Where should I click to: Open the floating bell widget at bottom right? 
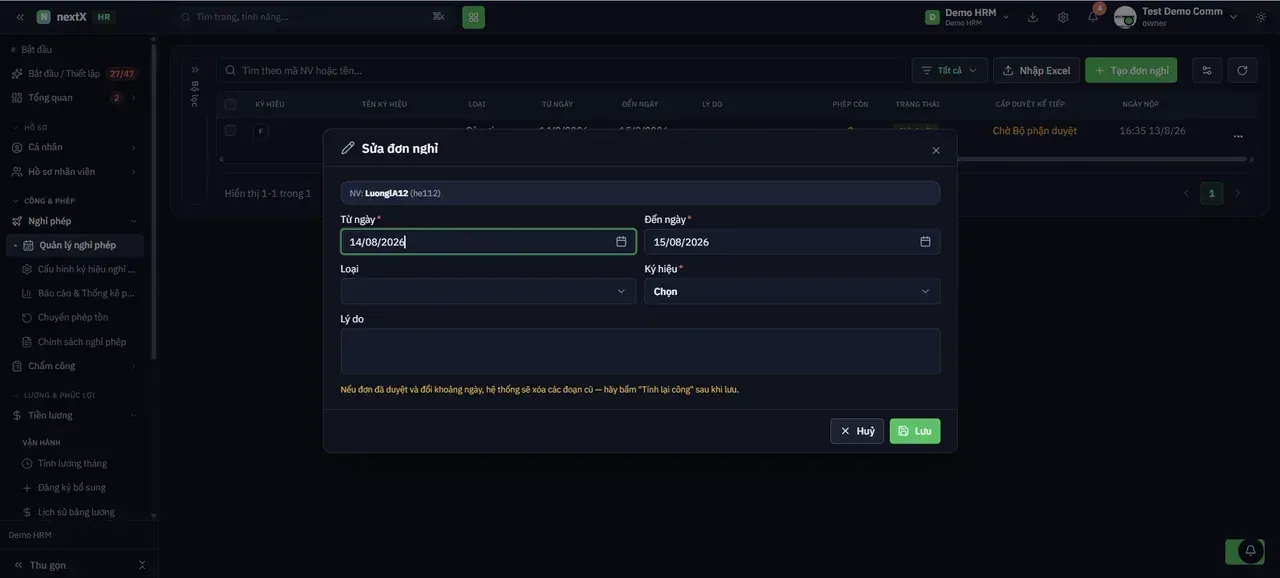1250,551
